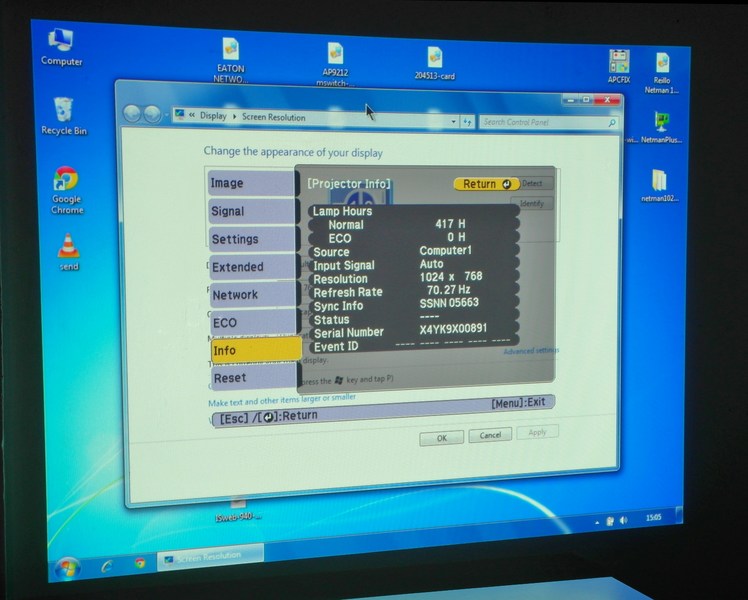Click the Windows Start orb
748x600 pixels.
[67, 568]
